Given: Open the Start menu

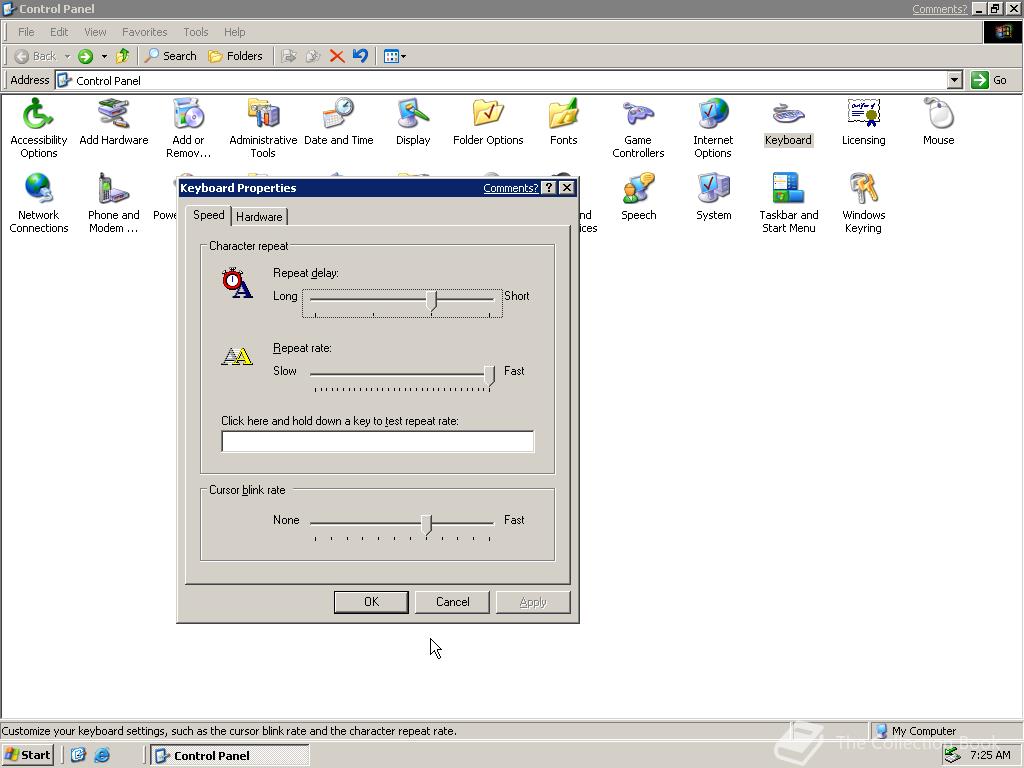Looking at the screenshot, I should (27, 755).
